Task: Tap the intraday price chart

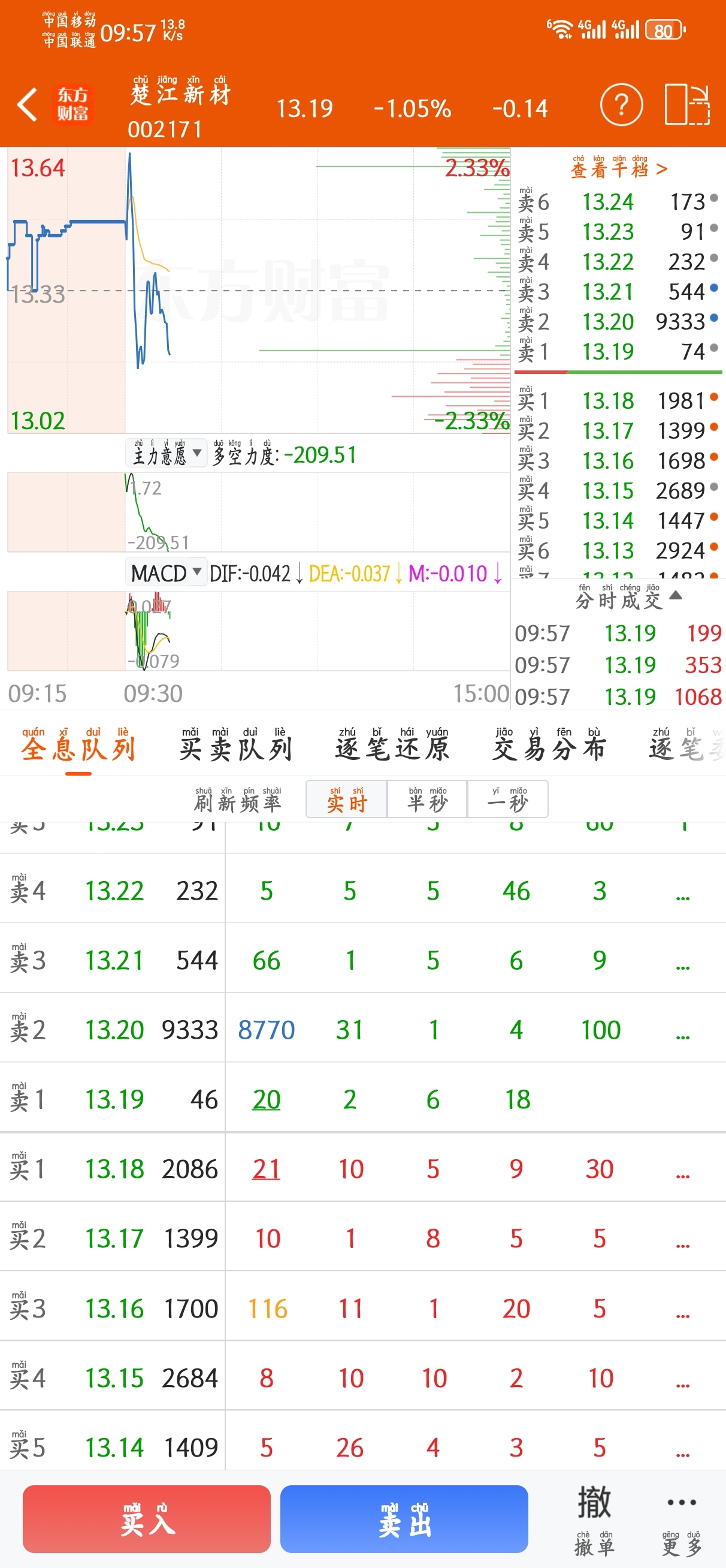Action: (x=259, y=290)
